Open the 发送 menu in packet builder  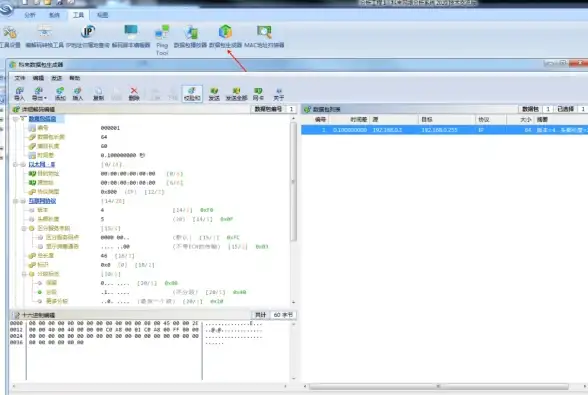(x=57, y=78)
